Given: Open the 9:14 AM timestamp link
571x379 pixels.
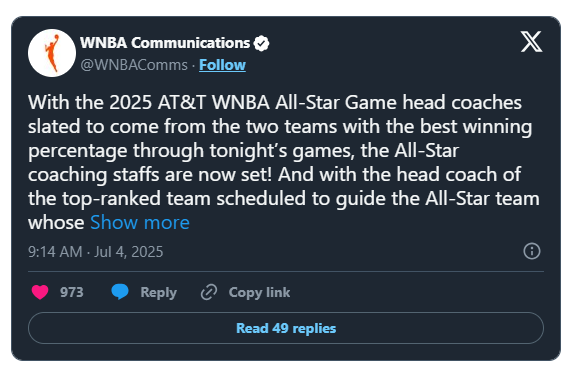Looking at the screenshot, I should [x=55, y=252].
